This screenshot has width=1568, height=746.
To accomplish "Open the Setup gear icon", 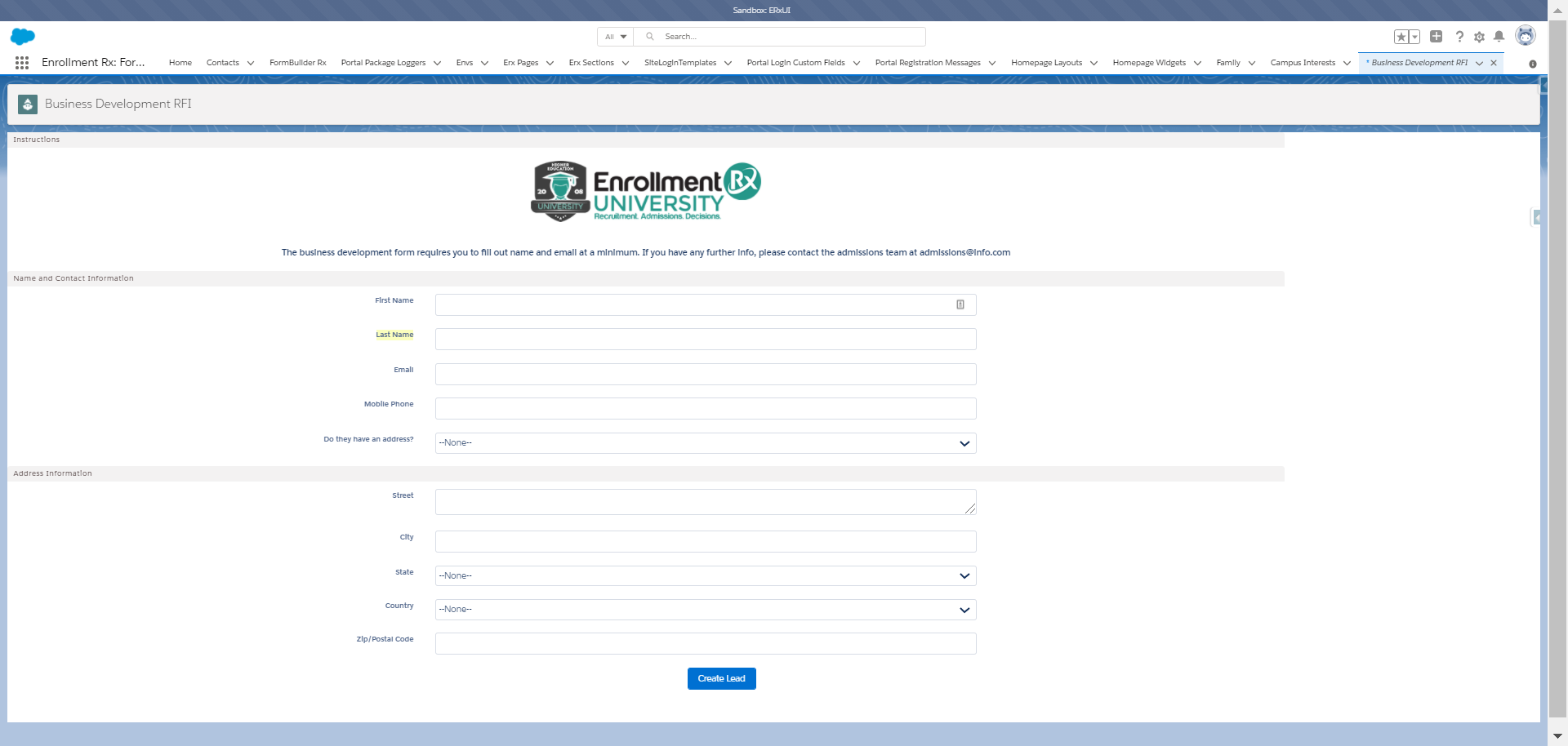I will [1479, 37].
